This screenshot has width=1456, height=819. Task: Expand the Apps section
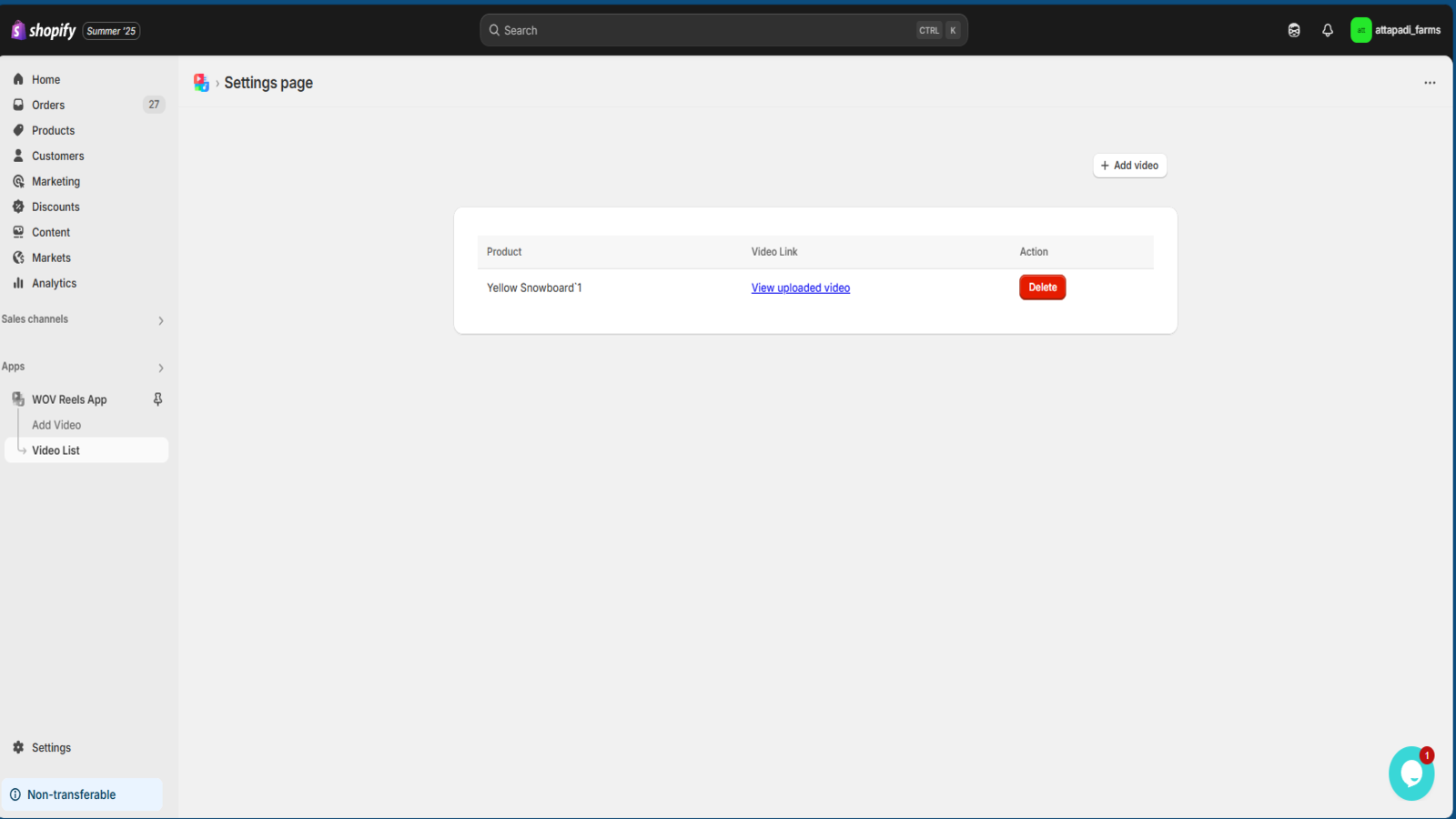pos(160,368)
